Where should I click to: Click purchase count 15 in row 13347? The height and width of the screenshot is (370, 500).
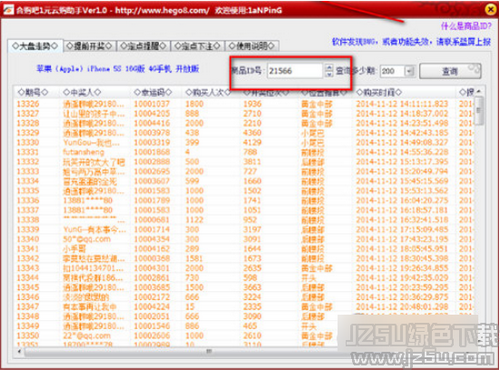pyautogui.click(x=190, y=307)
